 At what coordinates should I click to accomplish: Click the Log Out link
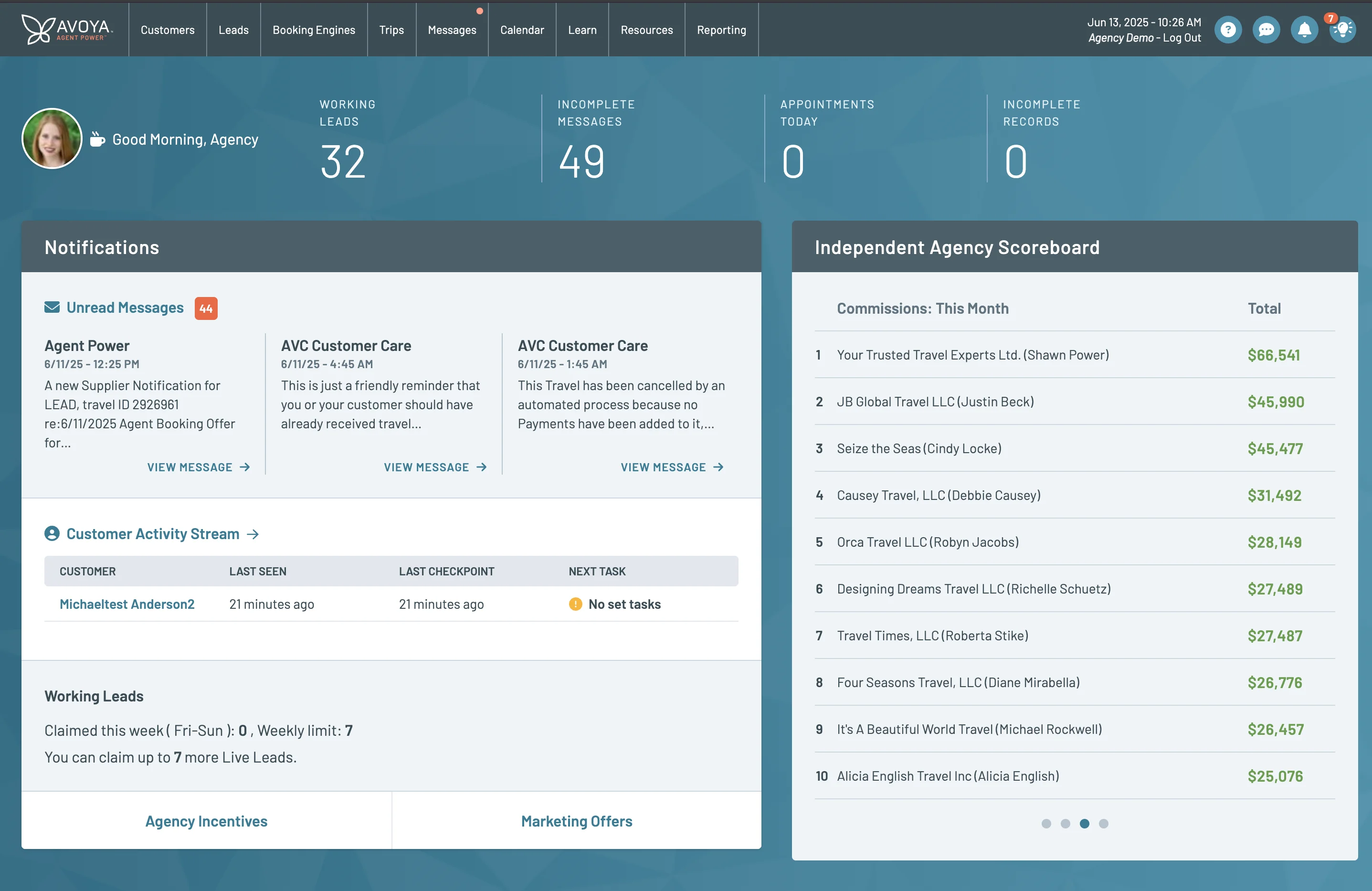point(1182,38)
